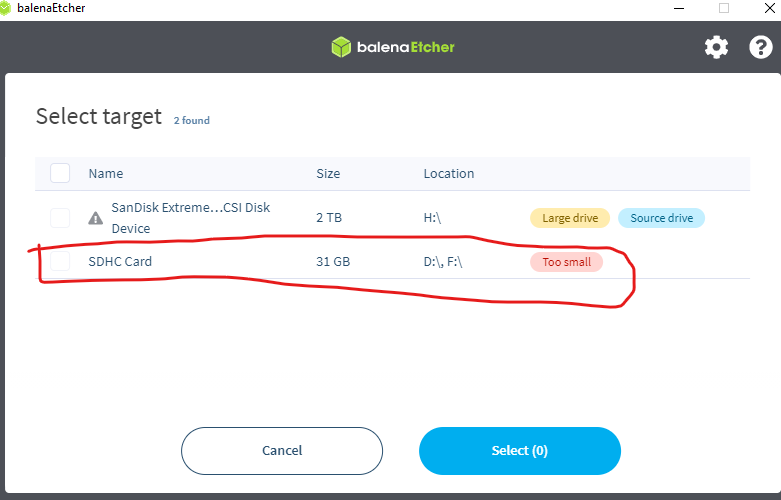Check the SDHC Card checkbox
The height and width of the screenshot is (500, 781).
(x=60, y=261)
